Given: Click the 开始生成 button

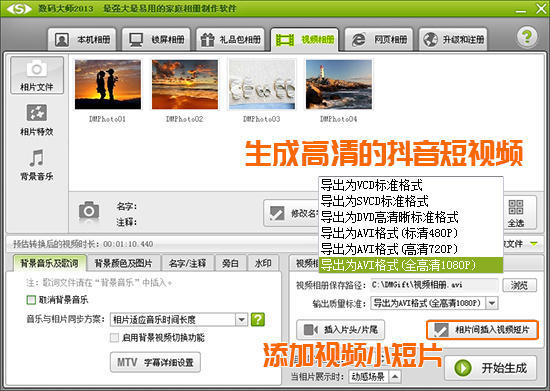Looking at the screenshot, I should [x=491, y=368].
